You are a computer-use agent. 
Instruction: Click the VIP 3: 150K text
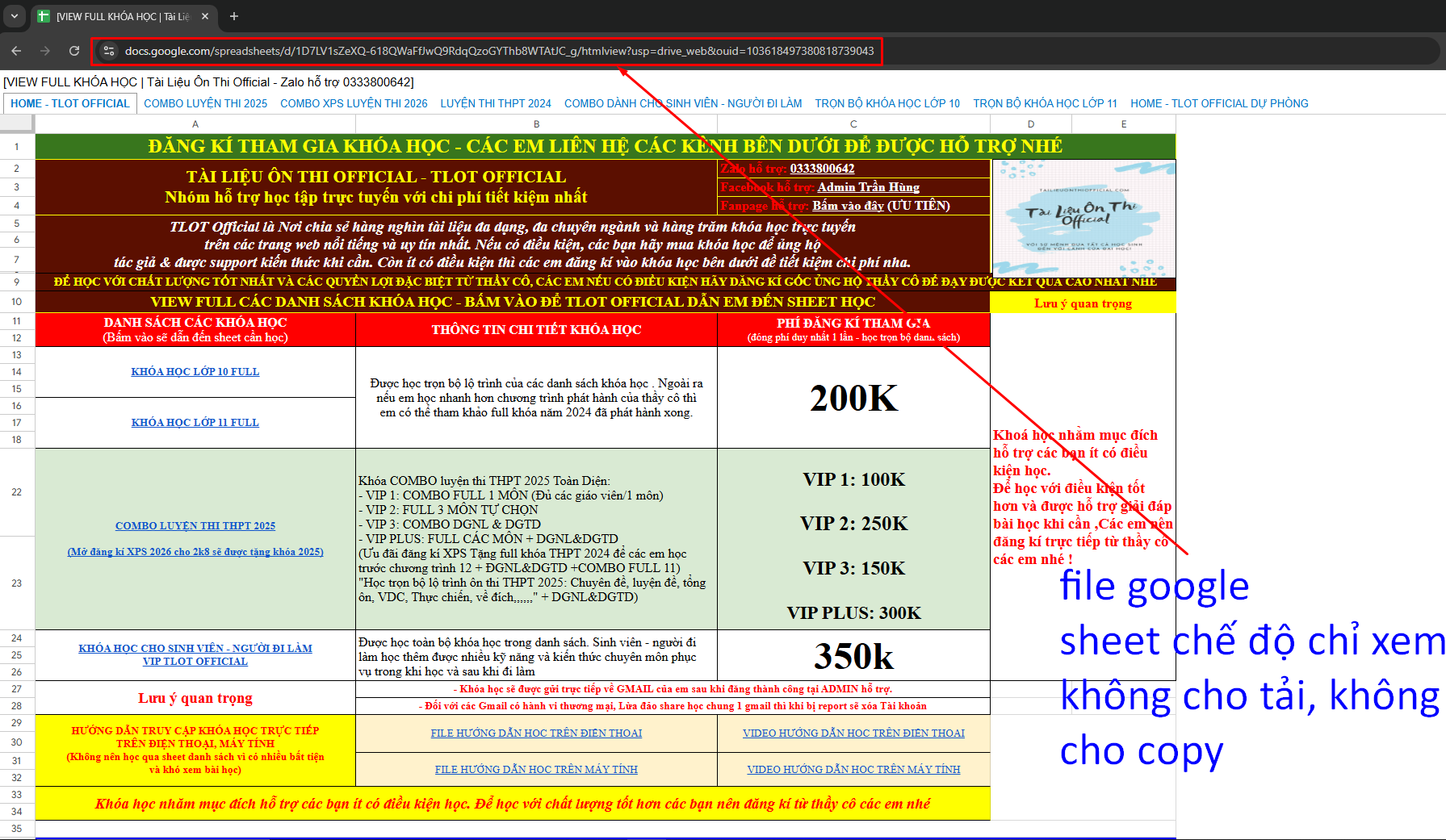tap(853, 568)
